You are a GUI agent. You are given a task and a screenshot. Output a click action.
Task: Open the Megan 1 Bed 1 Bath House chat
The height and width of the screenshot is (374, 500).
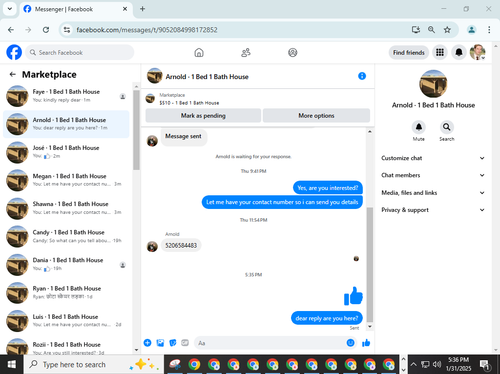tap(66, 180)
